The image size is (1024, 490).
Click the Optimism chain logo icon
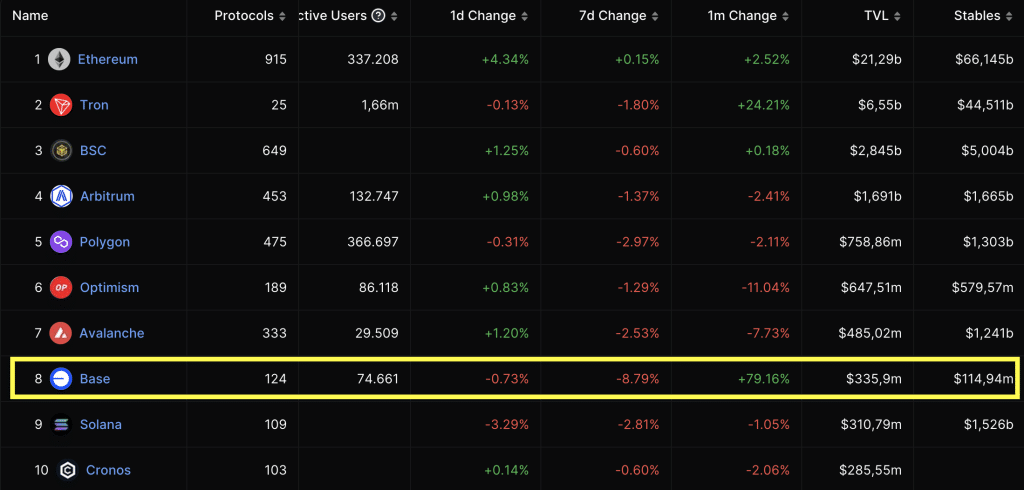pos(60,288)
